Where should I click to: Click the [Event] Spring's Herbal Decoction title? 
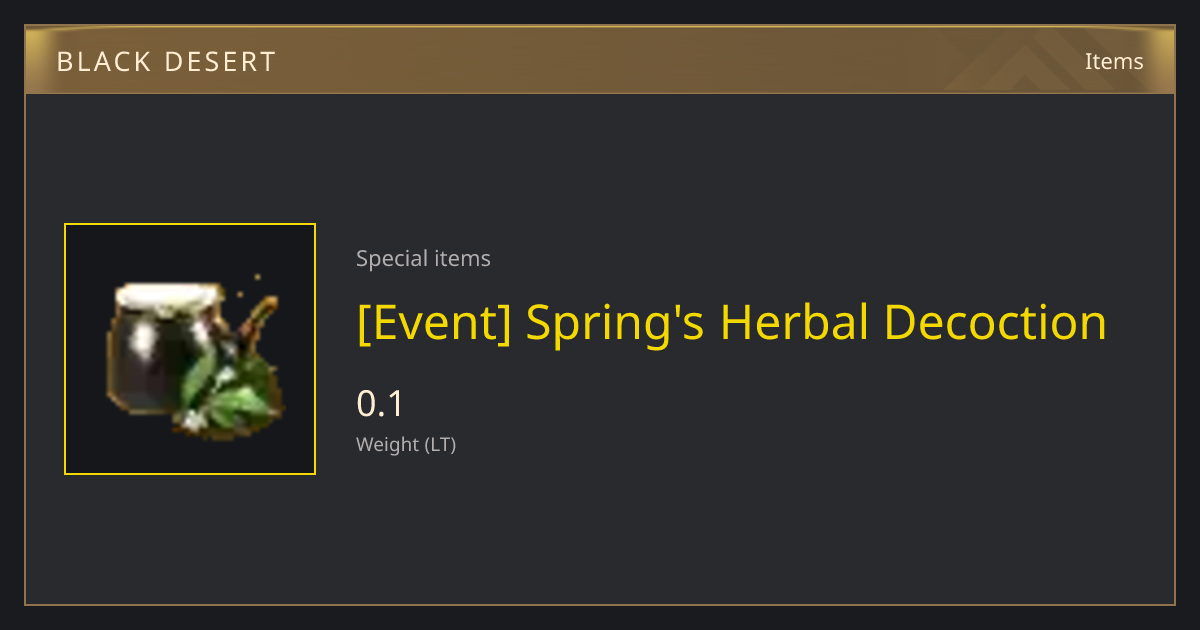click(732, 324)
